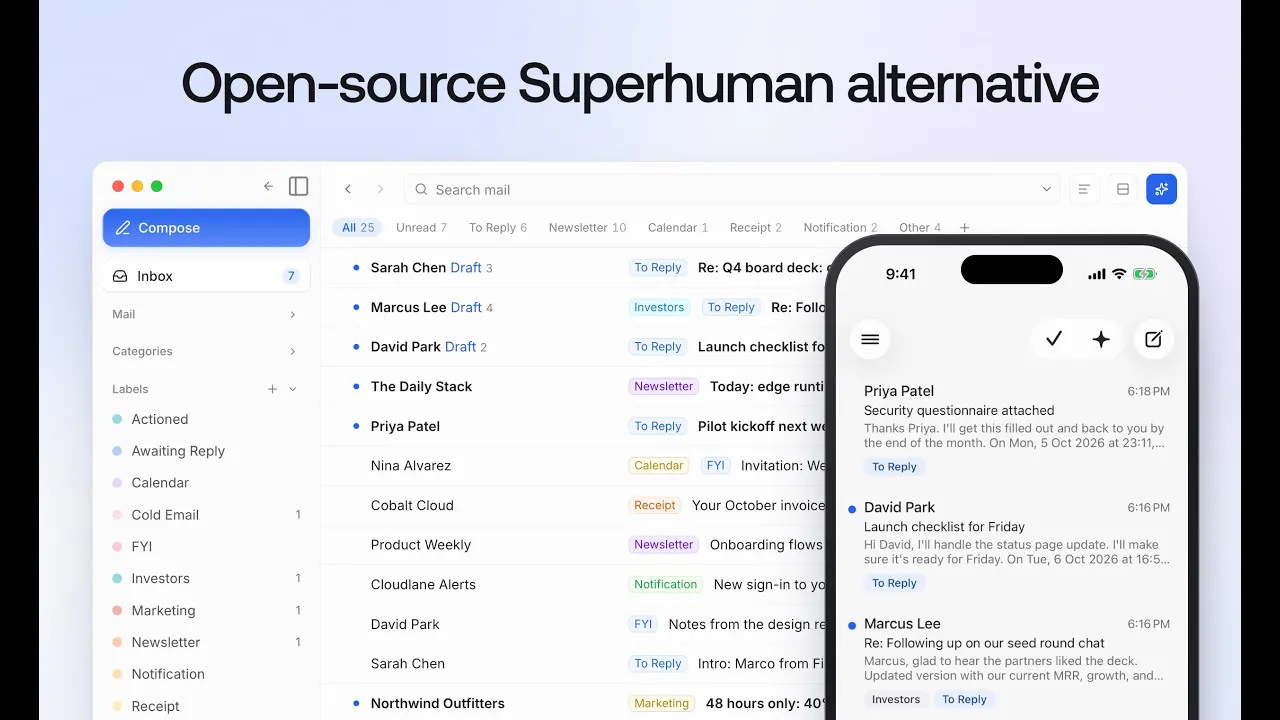Screen dimensions: 1280x720
Task: Go forward with the next chevron
Action: (380, 189)
